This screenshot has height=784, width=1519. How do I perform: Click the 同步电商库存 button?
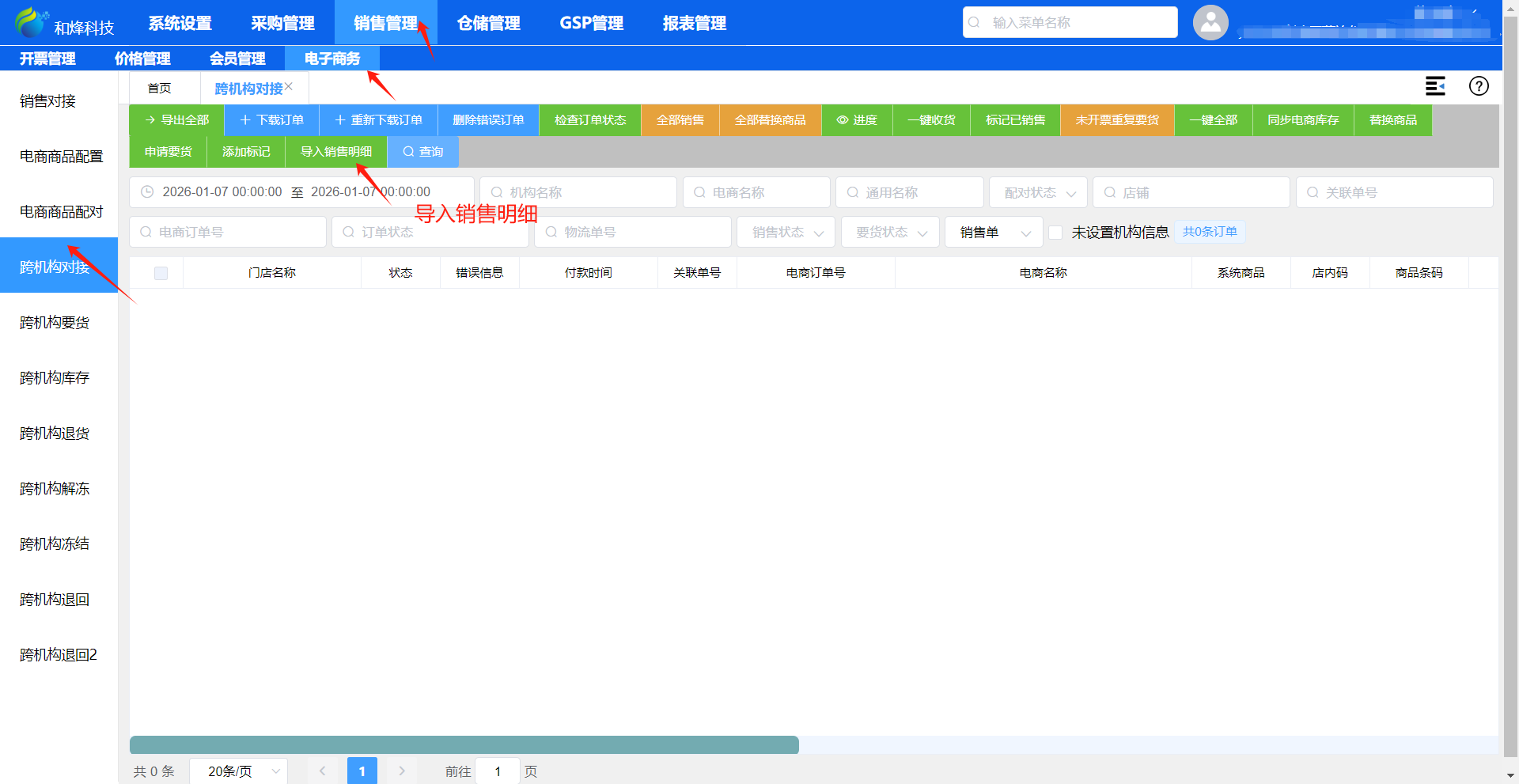click(1303, 120)
